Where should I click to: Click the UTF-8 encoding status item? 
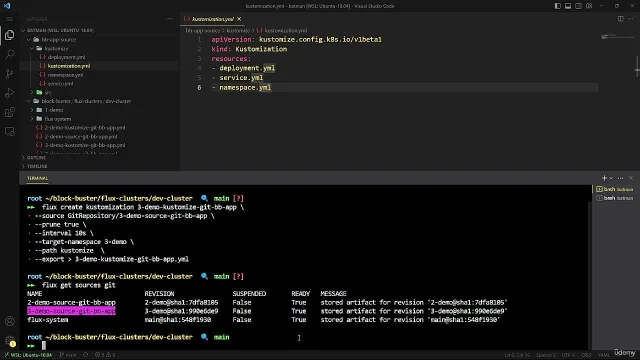tap(568, 355)
